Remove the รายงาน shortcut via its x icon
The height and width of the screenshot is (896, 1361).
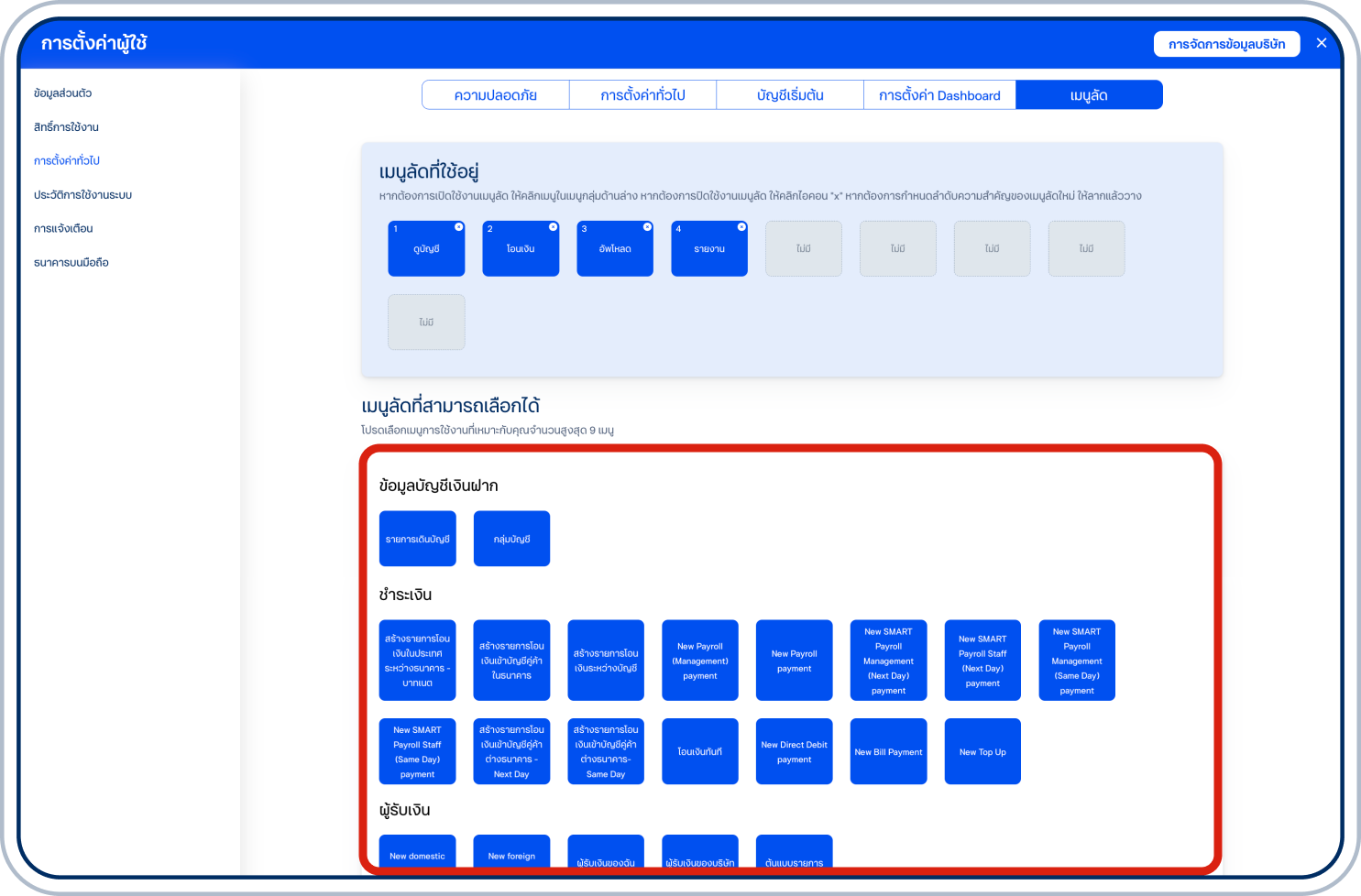(741, 227)
